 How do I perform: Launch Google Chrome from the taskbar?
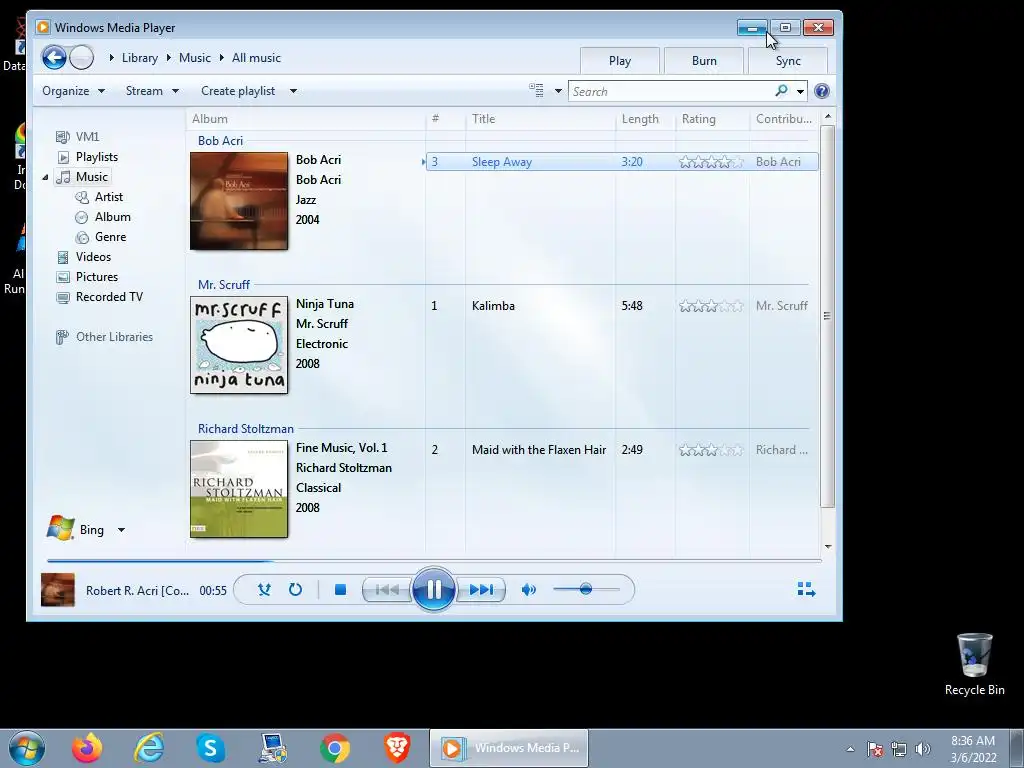coord(334,748)
